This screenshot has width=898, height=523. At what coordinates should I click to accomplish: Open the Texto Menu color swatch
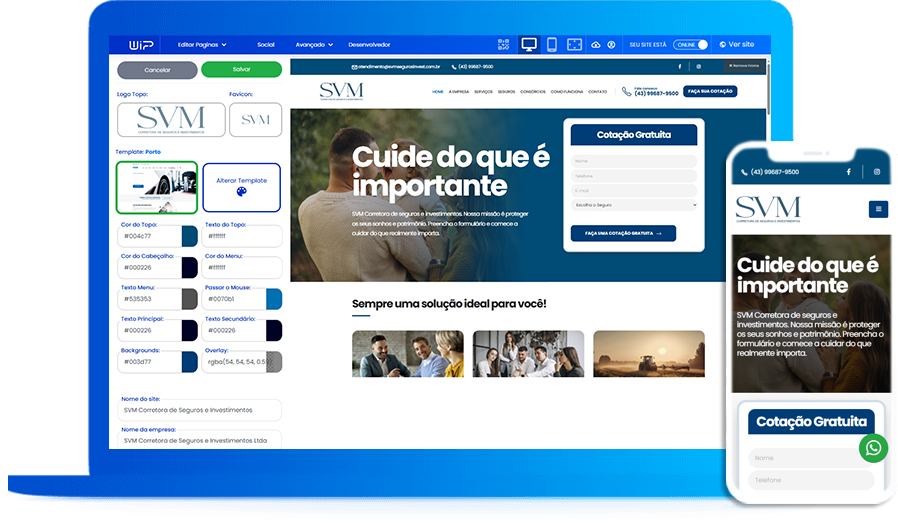point(190,299)
